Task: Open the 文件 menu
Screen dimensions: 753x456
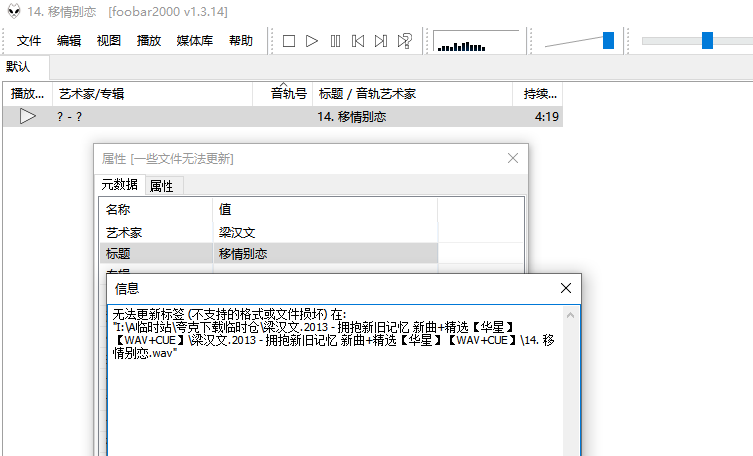Action: point(29,41)
